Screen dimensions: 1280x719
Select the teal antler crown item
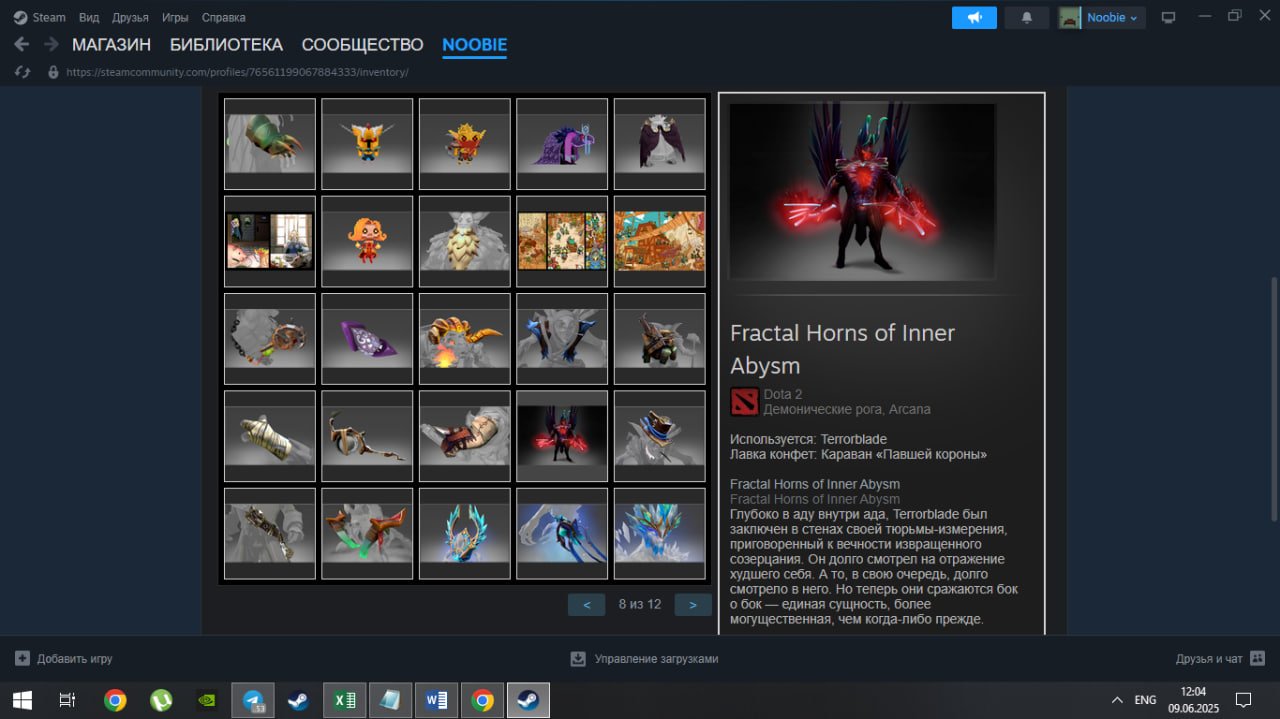(x=465, y=533)
